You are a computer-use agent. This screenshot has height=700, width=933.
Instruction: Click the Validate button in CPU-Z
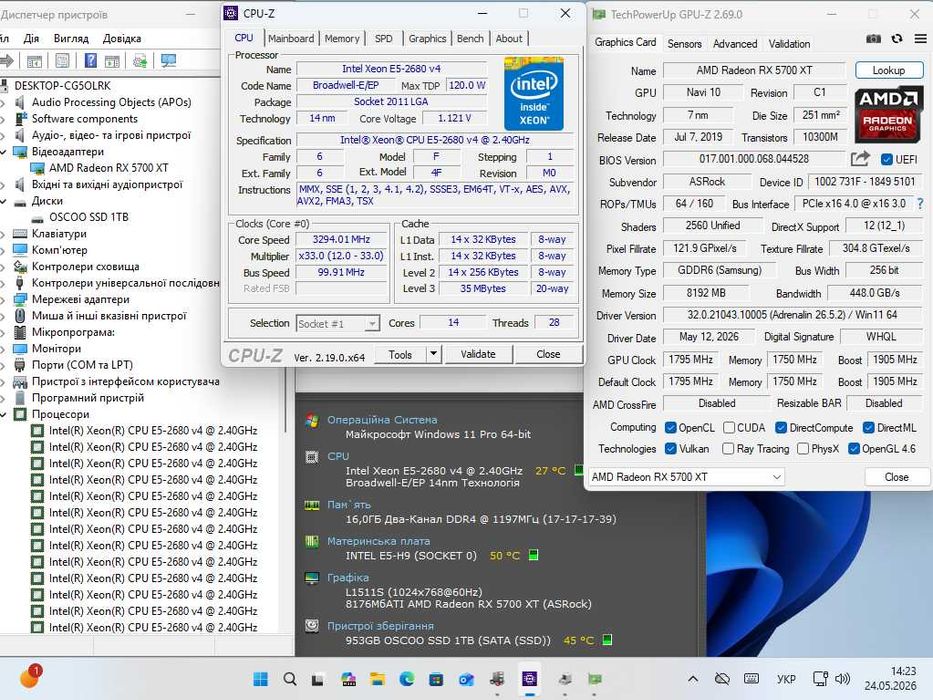coord(478,354)
